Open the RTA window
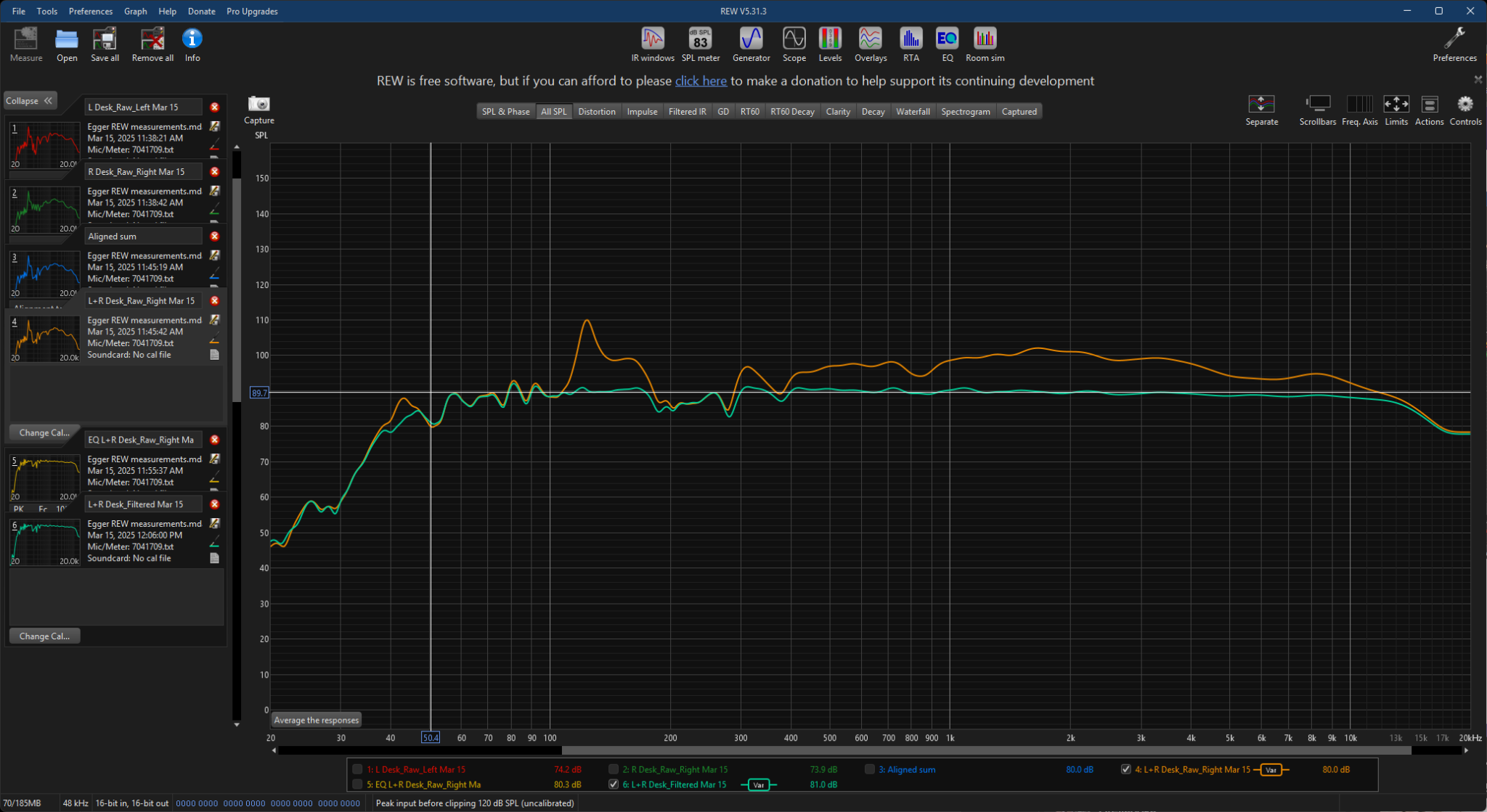The width and height of the screenshot is (1487, 812). [x=910, y=44]
